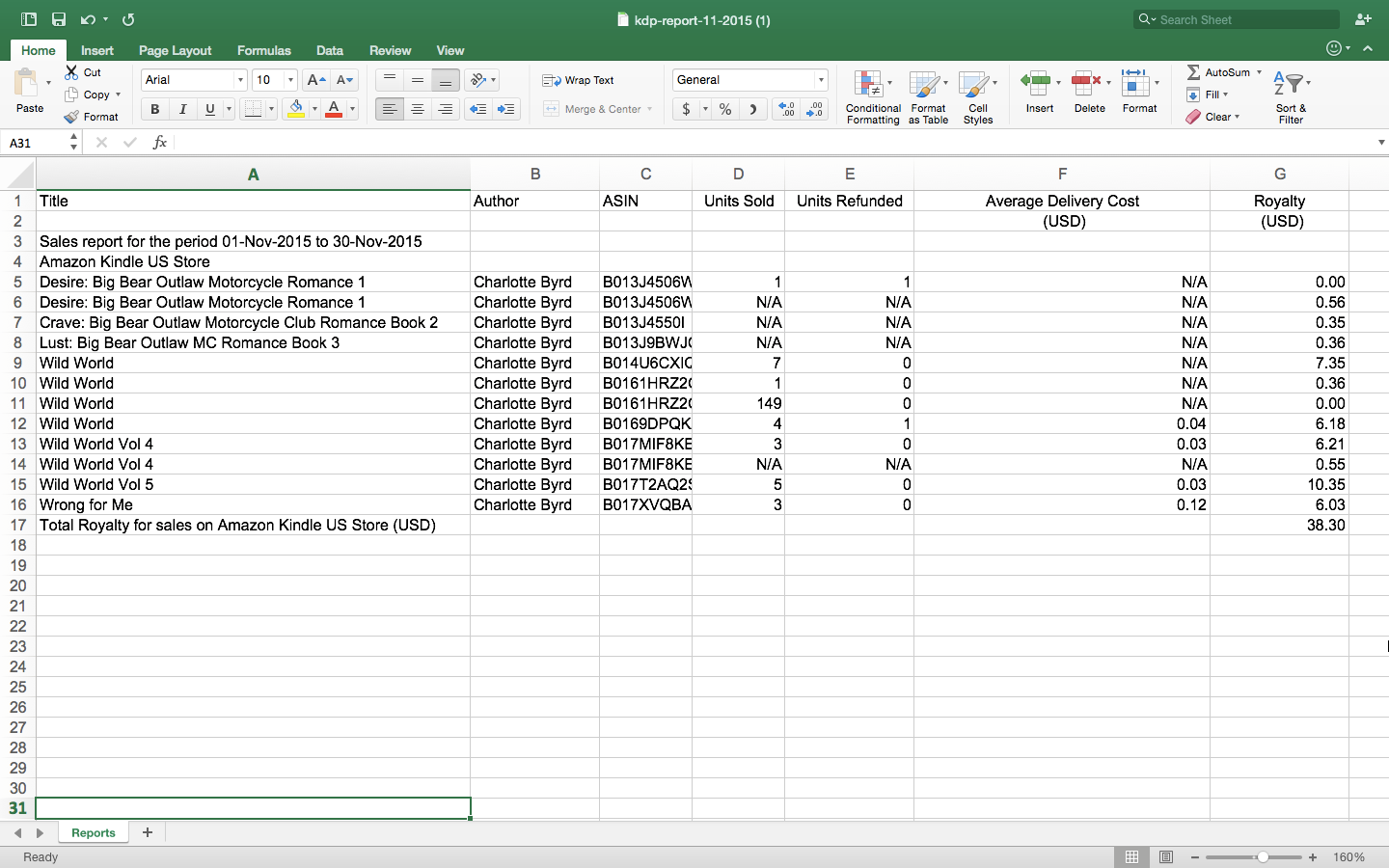Screen dimensions: 1389x868
Task: Share workbook via add-person icon
Action: pos(1363,19)
